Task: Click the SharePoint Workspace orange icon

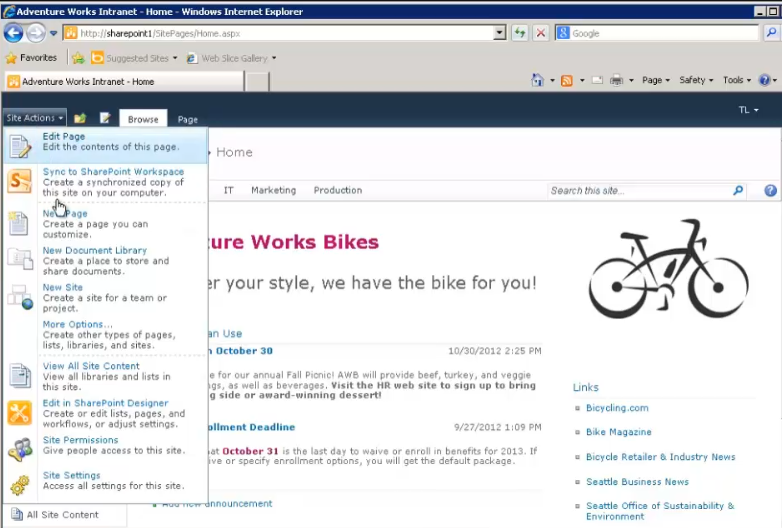Action: click(x=19, y=180)
